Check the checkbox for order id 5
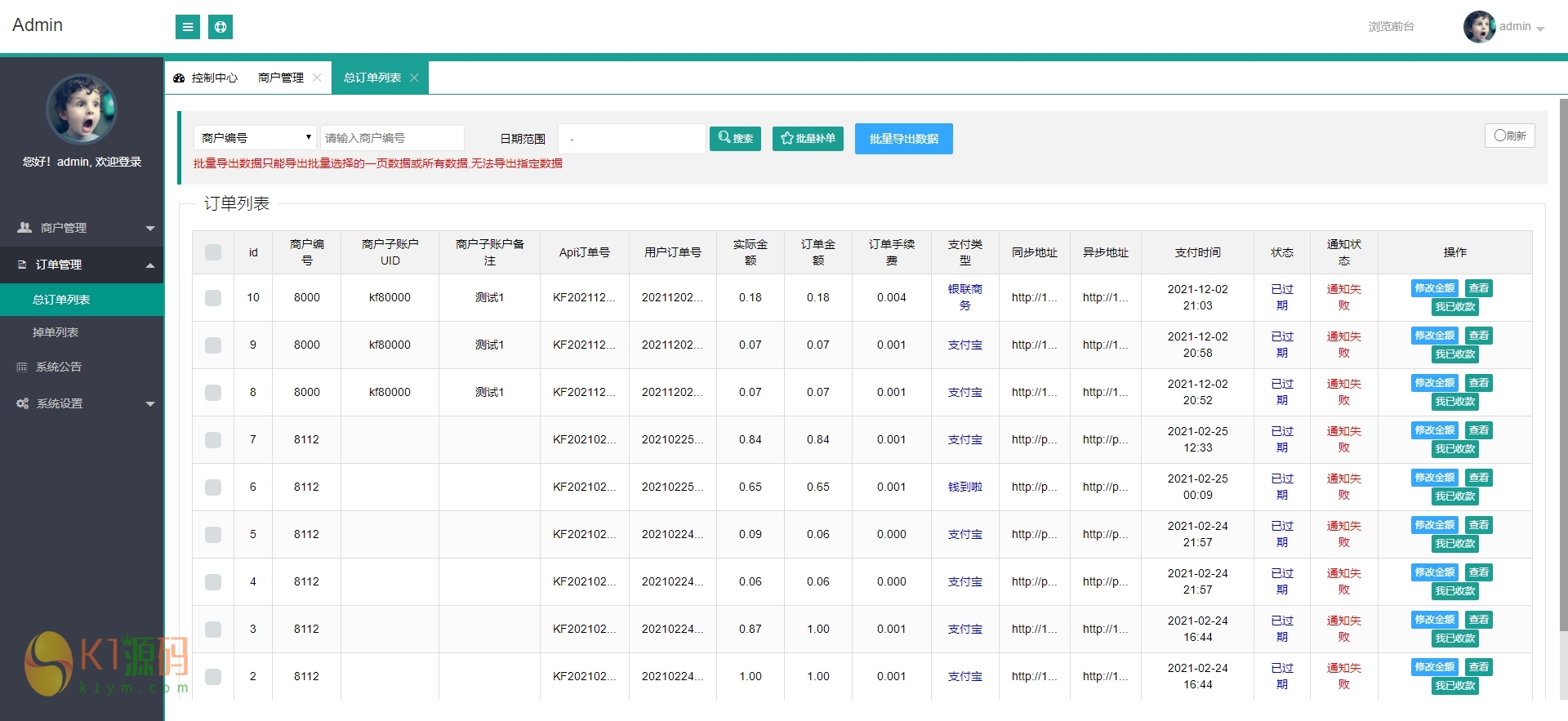Viewport: 1568px width, 721px height. tap(213, 535)
